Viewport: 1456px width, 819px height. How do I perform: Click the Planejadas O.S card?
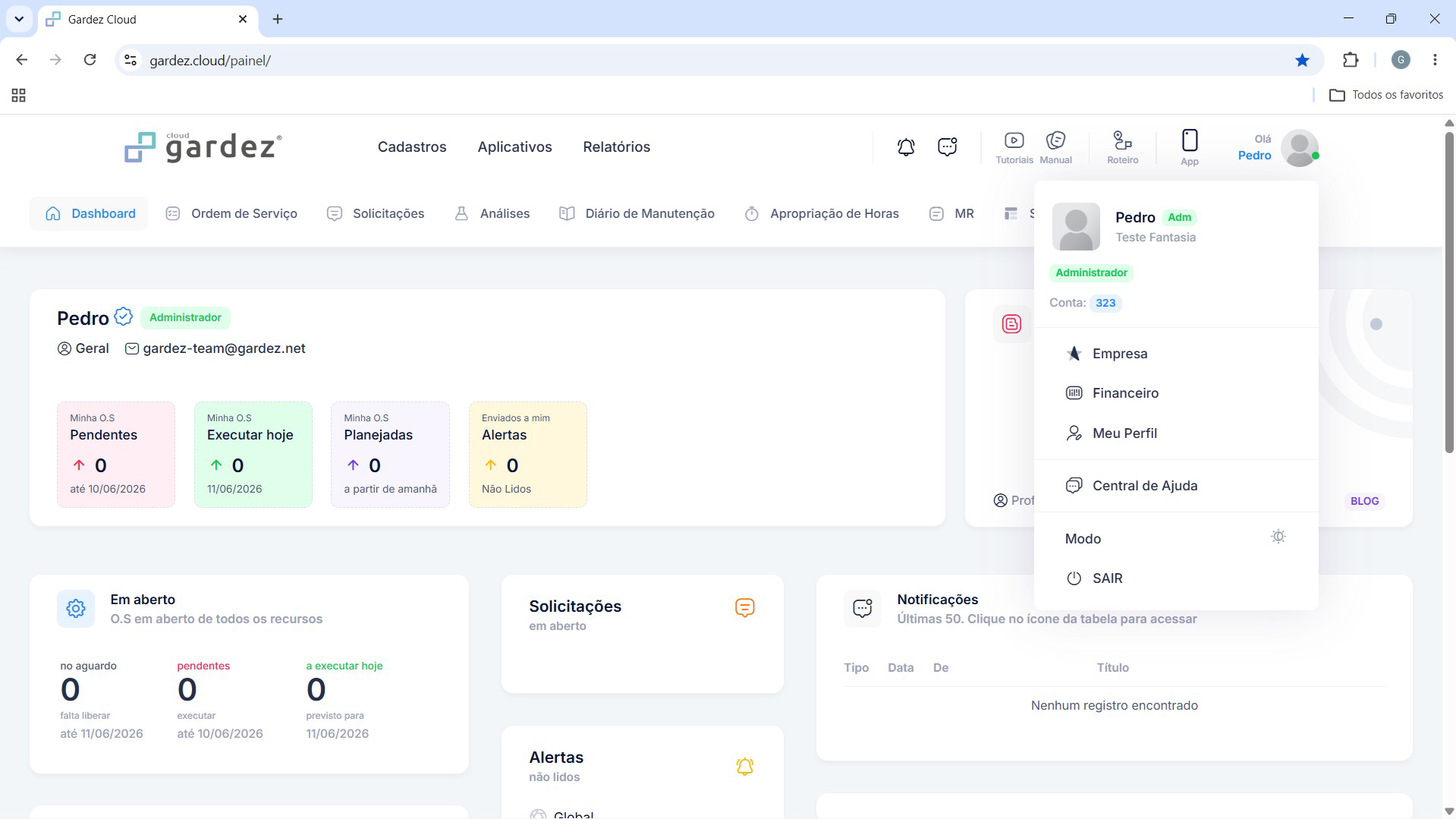(x=390, y=454)
